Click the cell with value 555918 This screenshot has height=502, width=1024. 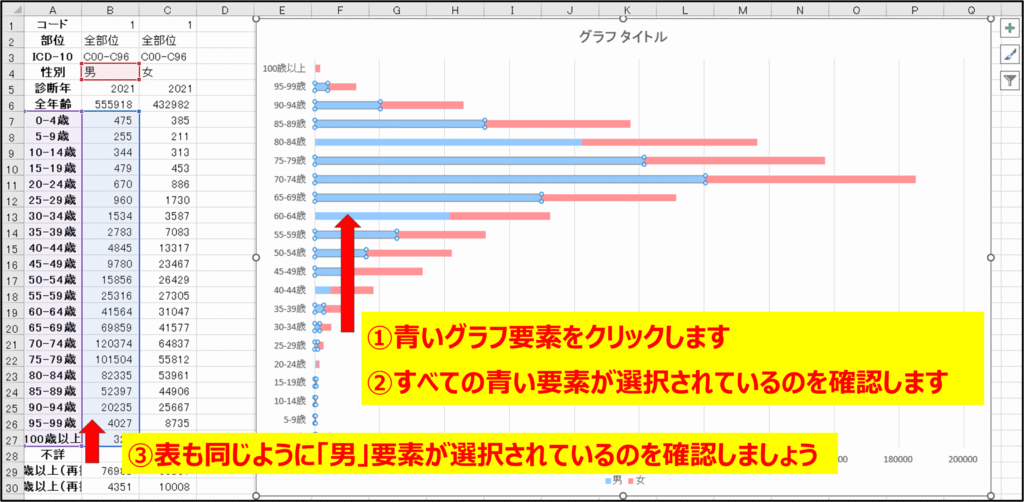click(x=110, y=105)
